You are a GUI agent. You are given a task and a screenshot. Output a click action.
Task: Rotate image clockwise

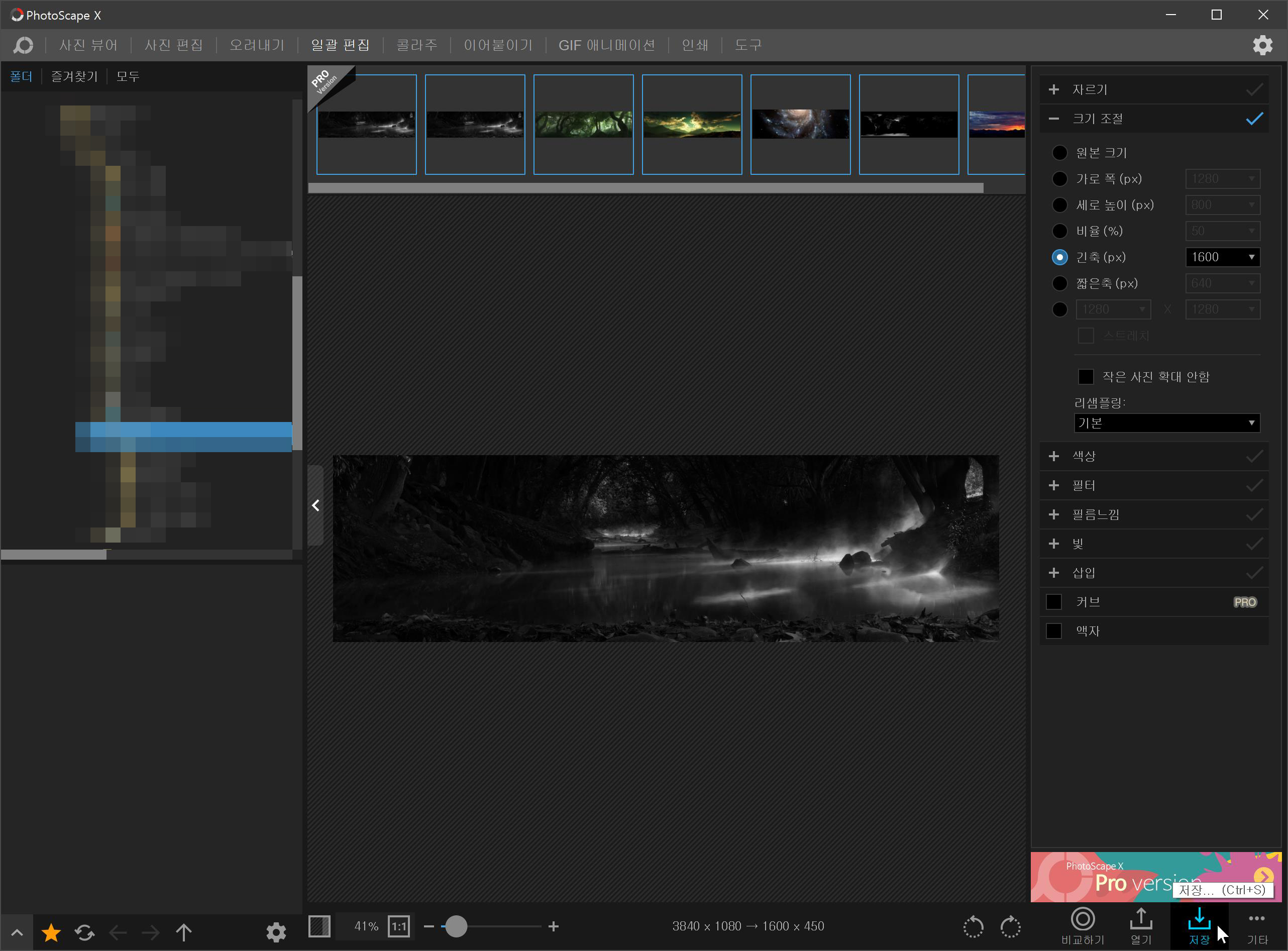point(1010,927)
